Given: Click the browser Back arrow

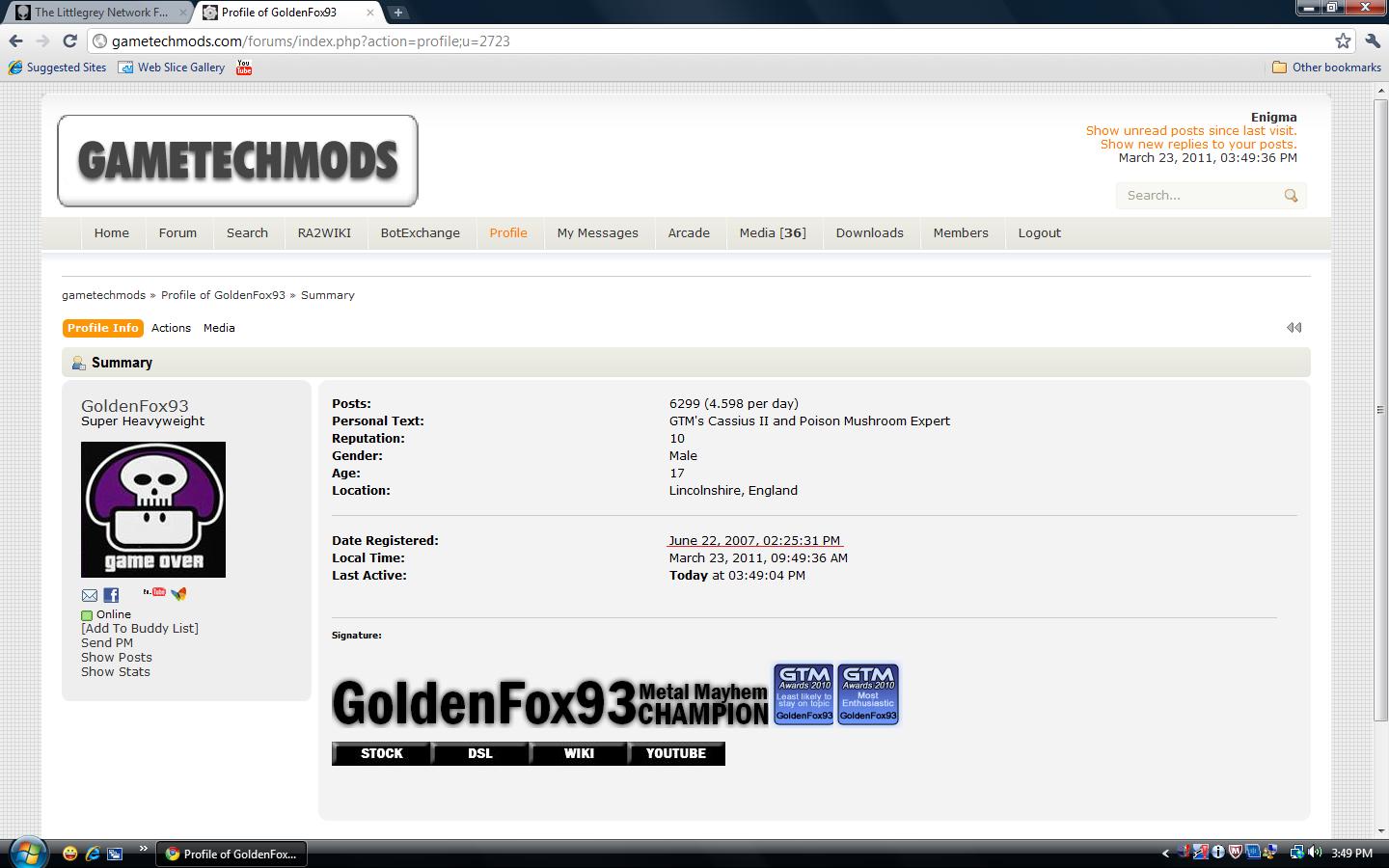Looking at the screenshot, I should coord(15,41).
